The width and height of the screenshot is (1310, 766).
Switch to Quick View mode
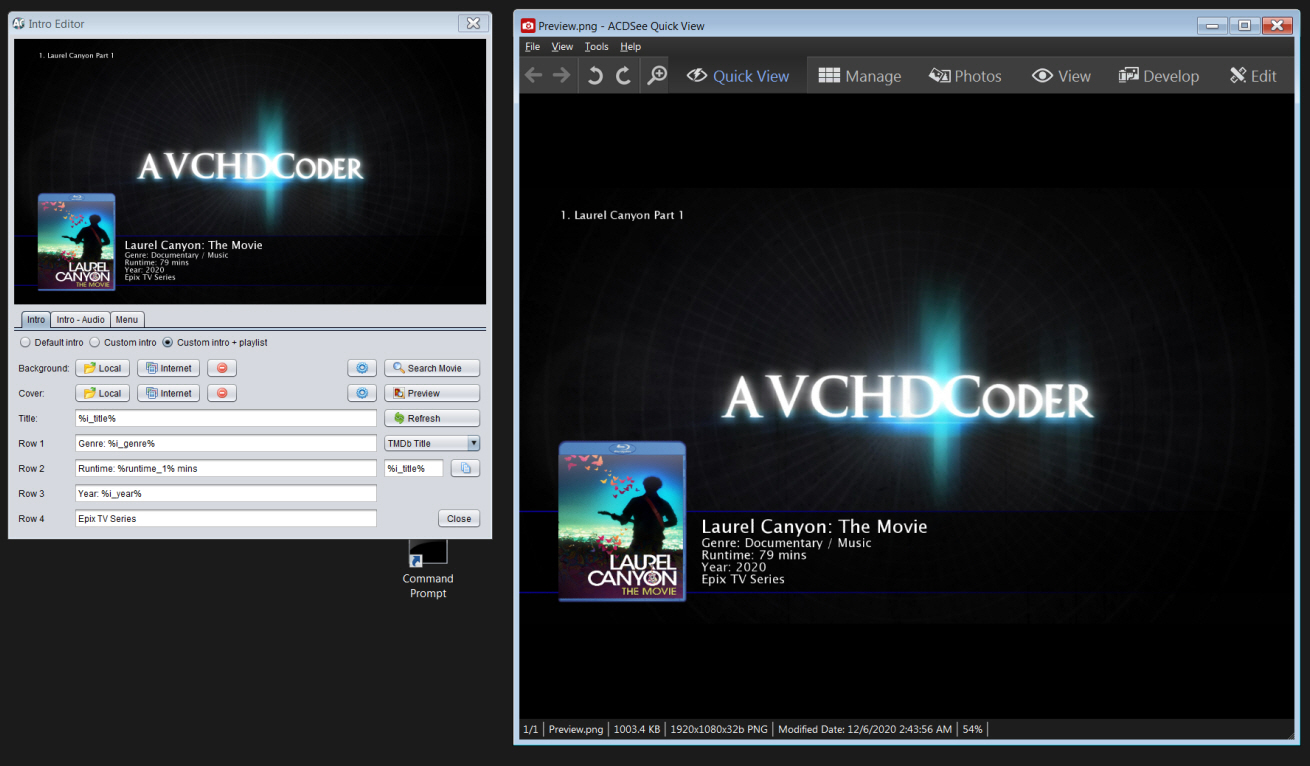click(738, 76)
